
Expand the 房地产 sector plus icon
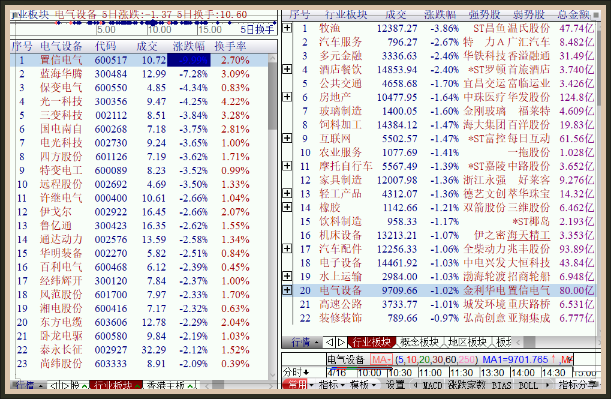pyautogui.click(x=287, y=97)
